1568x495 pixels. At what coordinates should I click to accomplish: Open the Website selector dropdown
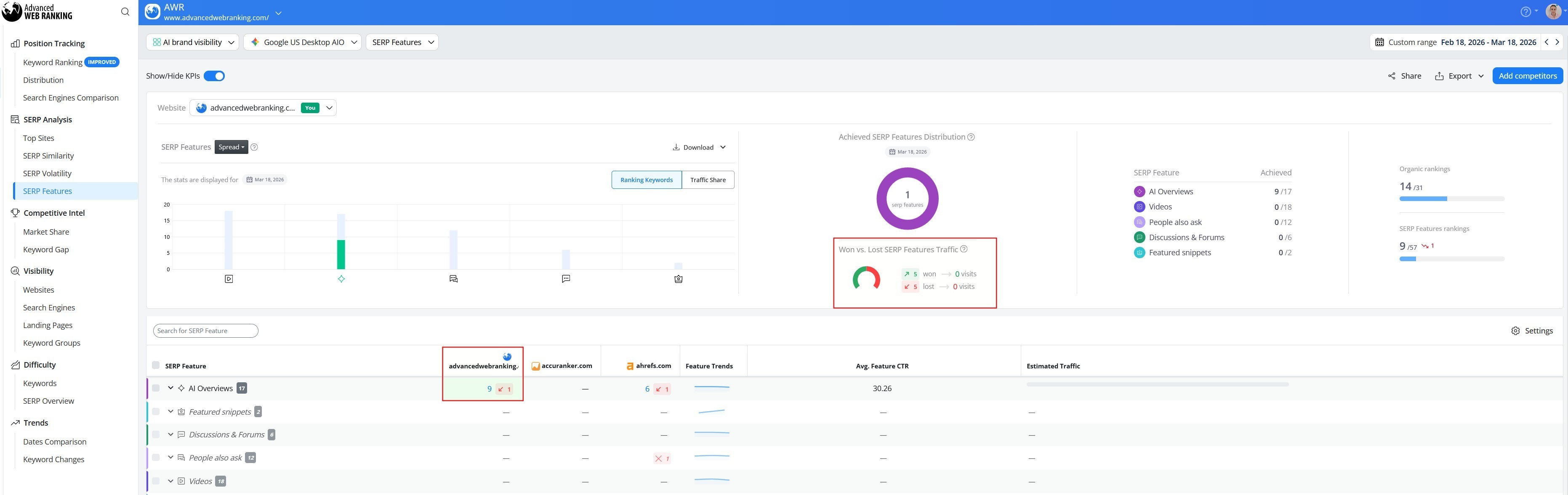coord(263,108)
